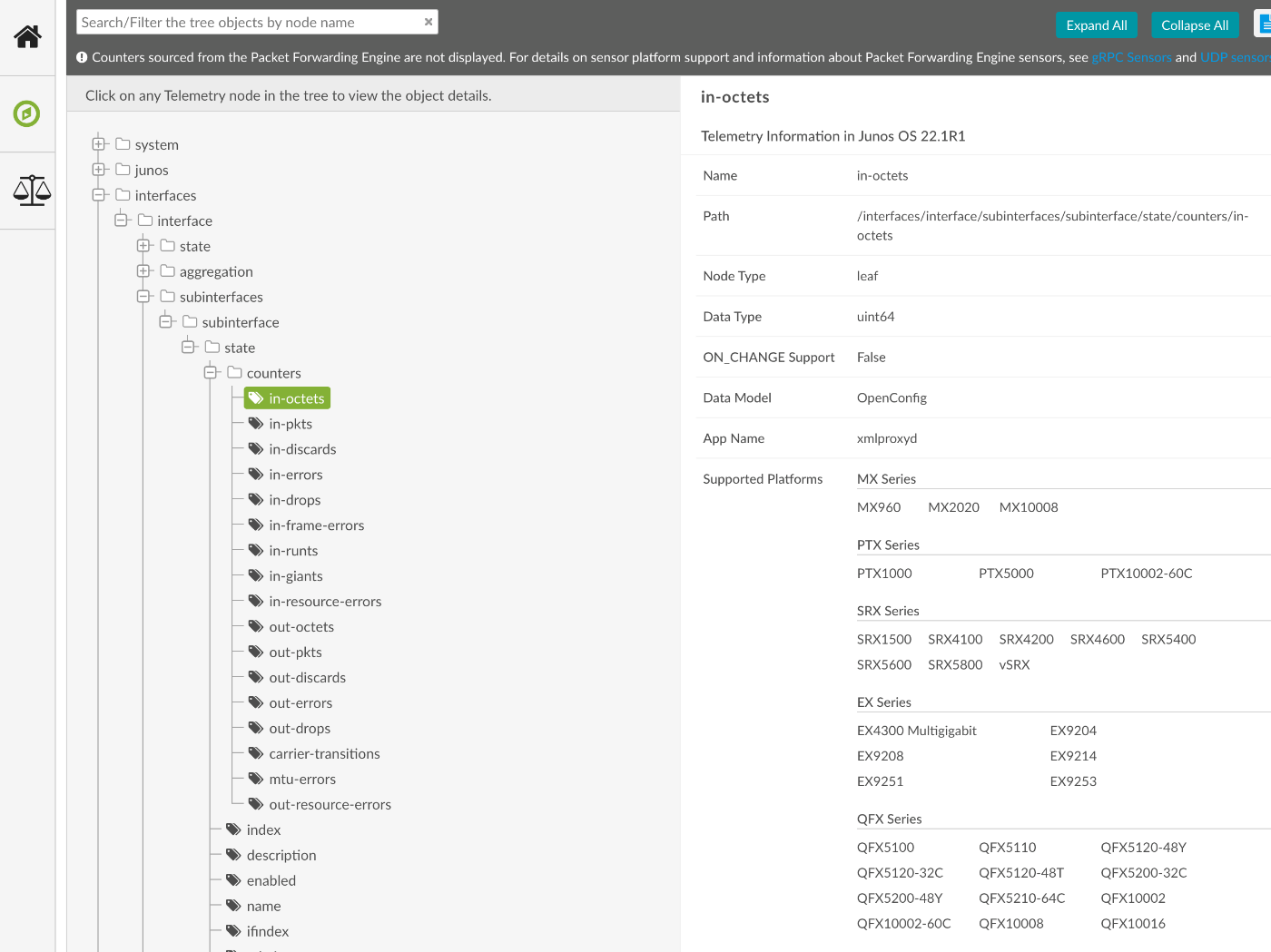Select the name leaf node

click(263, 907)
